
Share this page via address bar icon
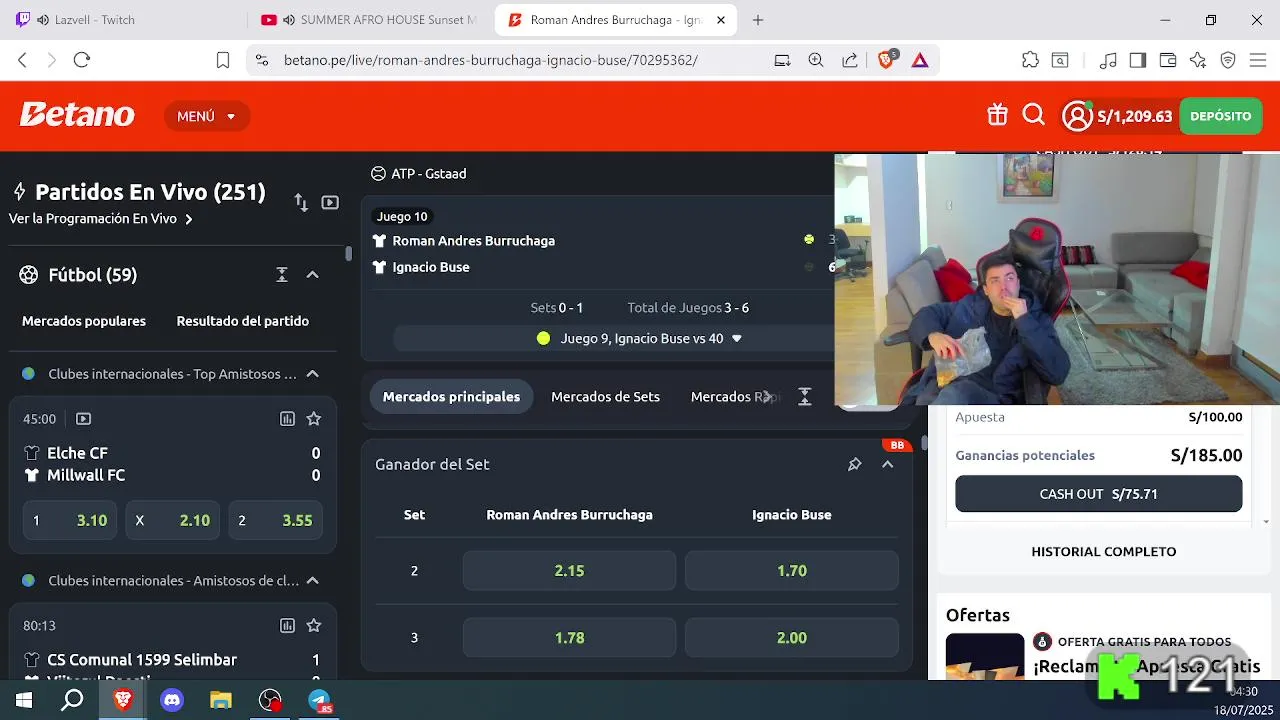pos(850,60)
